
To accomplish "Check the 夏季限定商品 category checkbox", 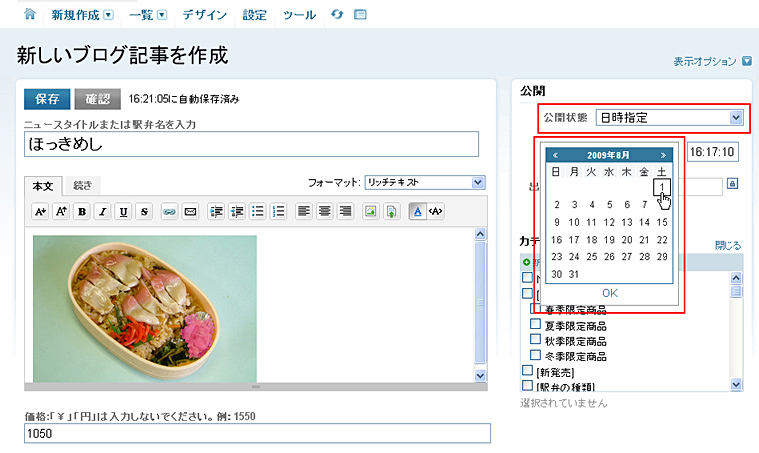I will pos(536,325).
